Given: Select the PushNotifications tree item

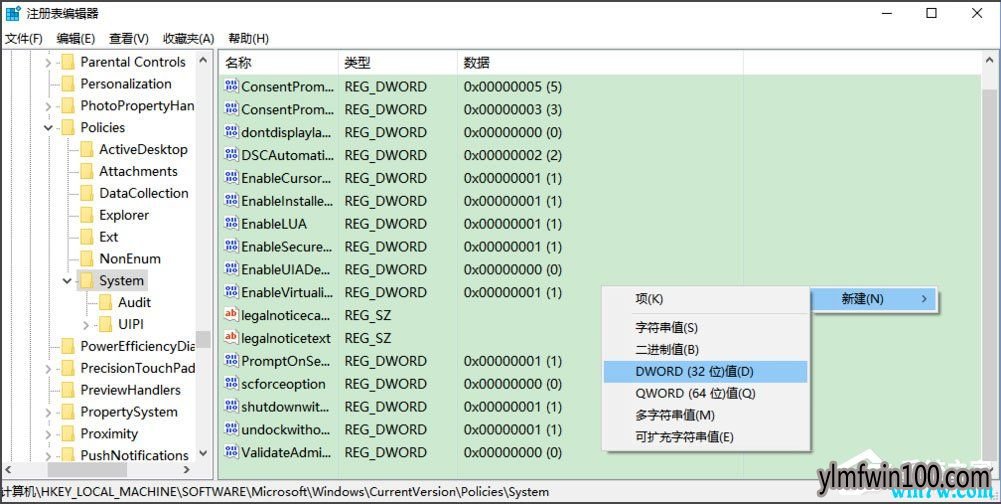Looking at the screenshot, I should click(134, 455).
